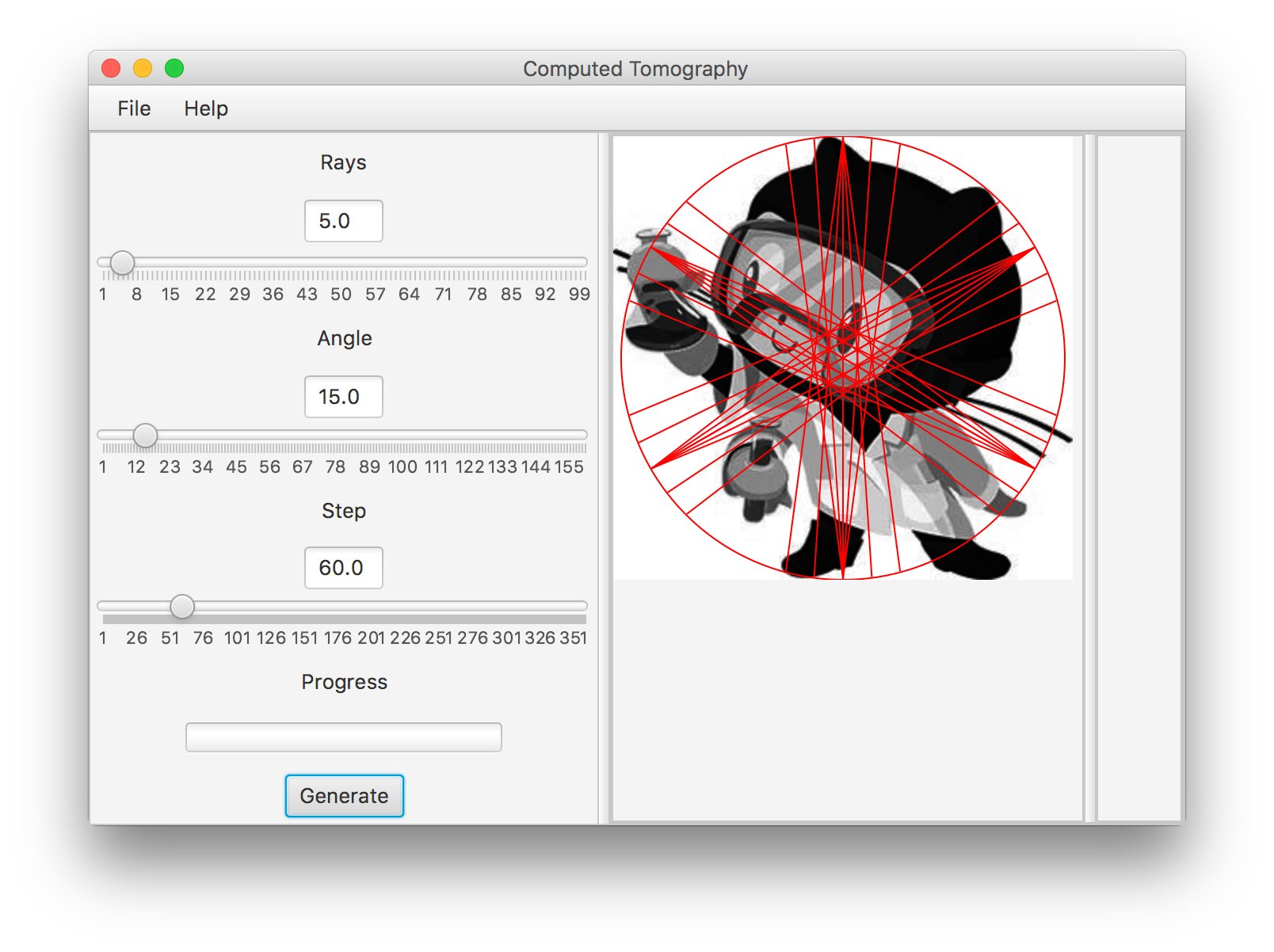Screen dimensions: 1274x952
Task: Click the 'Angle' label
Action: pyautogui.click(x=345, y=338)
